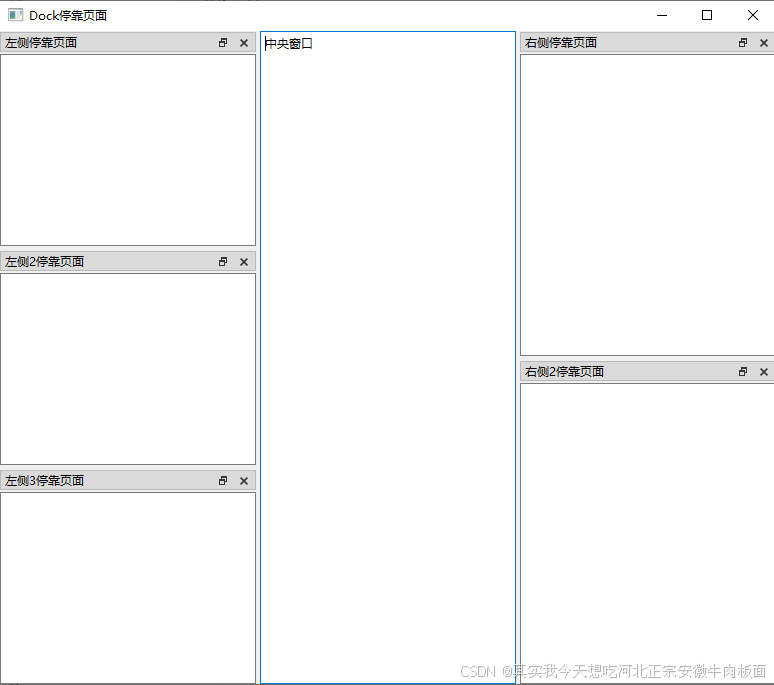Viewport: 774px width, 685px height.
Task: Click the 左侧3停靠页面 title bar label
Action: click(44, 481)
